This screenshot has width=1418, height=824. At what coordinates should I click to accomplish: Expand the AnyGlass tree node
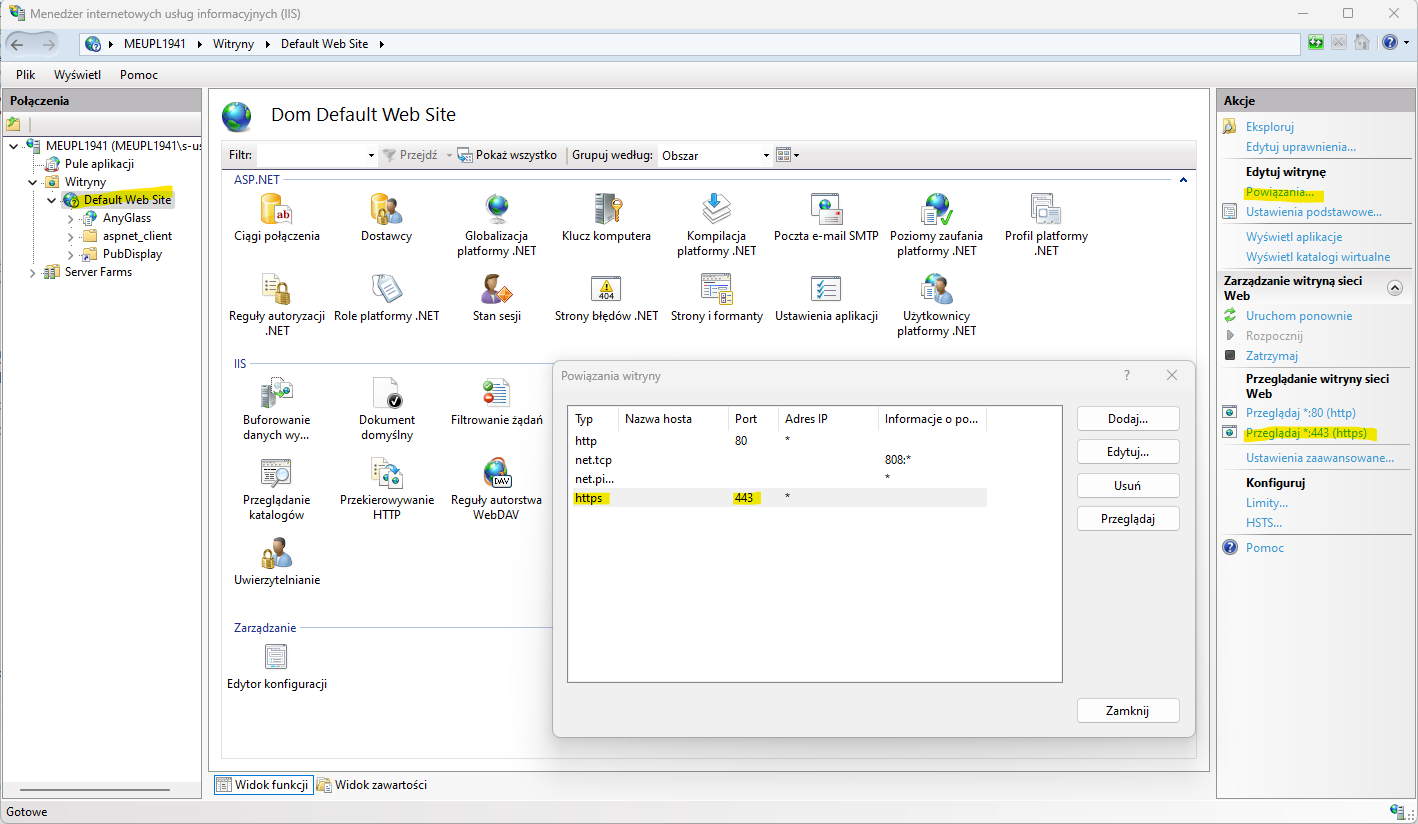coord(70,218)
